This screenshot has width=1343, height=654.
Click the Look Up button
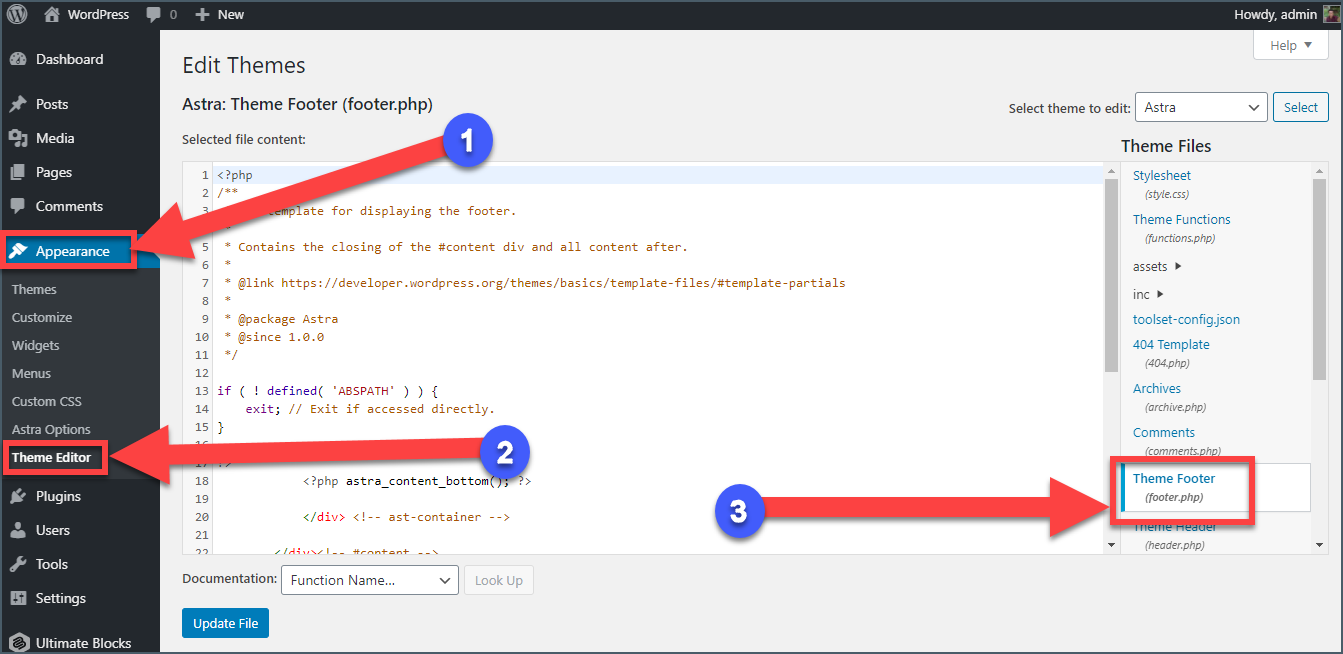[499, 580]
